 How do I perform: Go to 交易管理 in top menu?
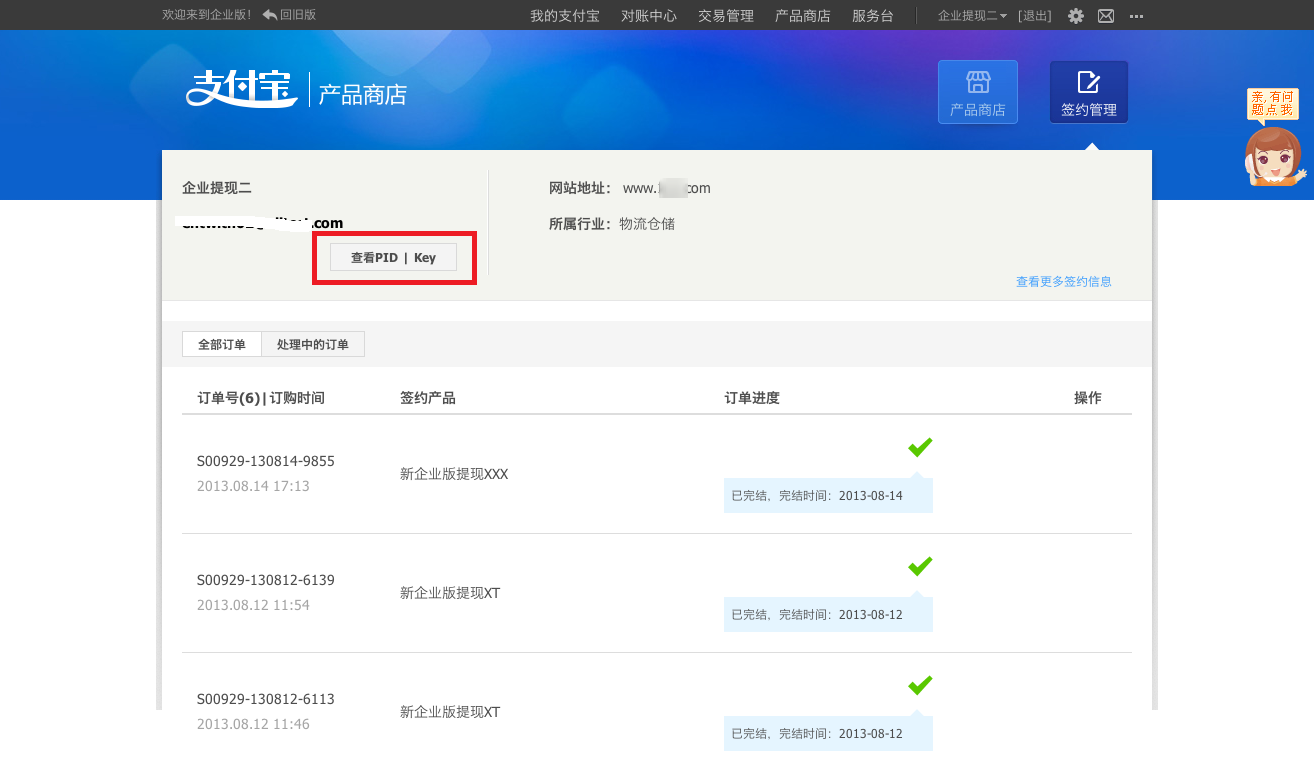(x=725, y=16)
